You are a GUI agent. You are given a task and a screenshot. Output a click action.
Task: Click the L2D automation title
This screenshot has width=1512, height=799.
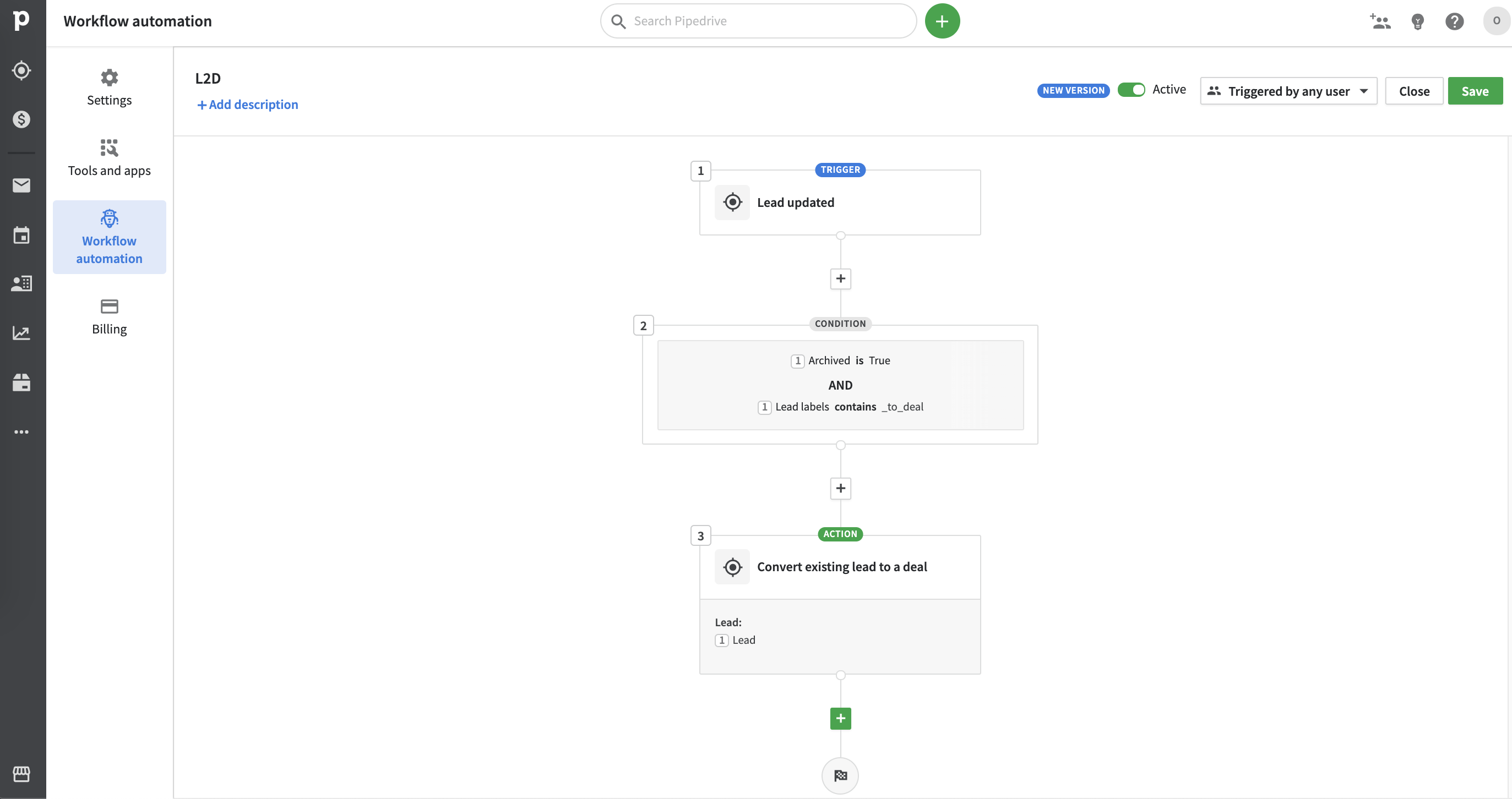click(x=208, y=78)
